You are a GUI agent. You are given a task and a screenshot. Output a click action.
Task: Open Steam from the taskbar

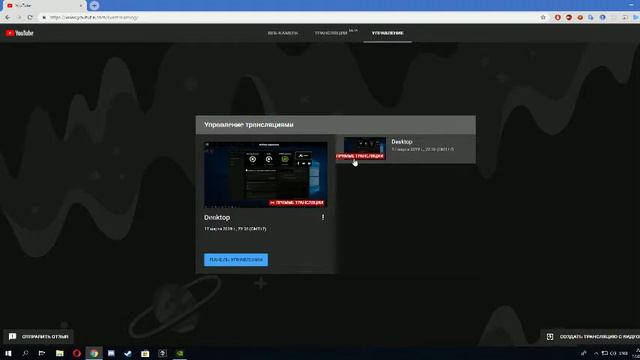point(128,353)
